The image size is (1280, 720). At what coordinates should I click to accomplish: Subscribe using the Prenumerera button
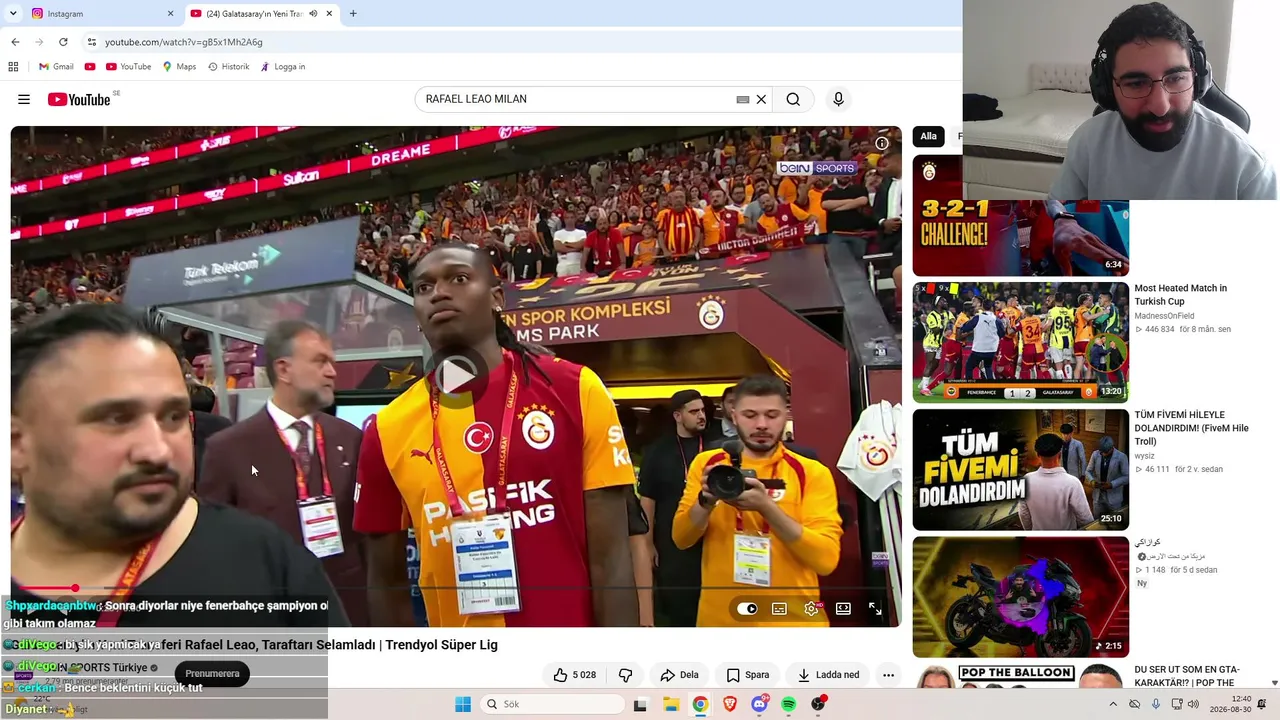pyautogui.click(x=212, y=674)
